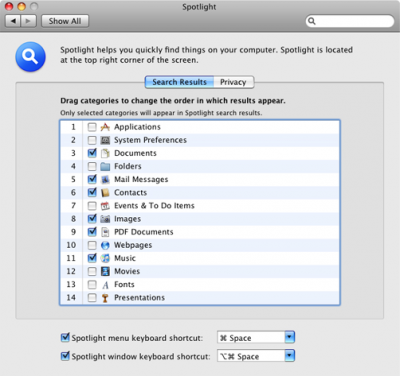Toggle Spotlight menu keyboard shortcut checkbox
This screenshot has height=376, width=400.
[x=65, y=338]
